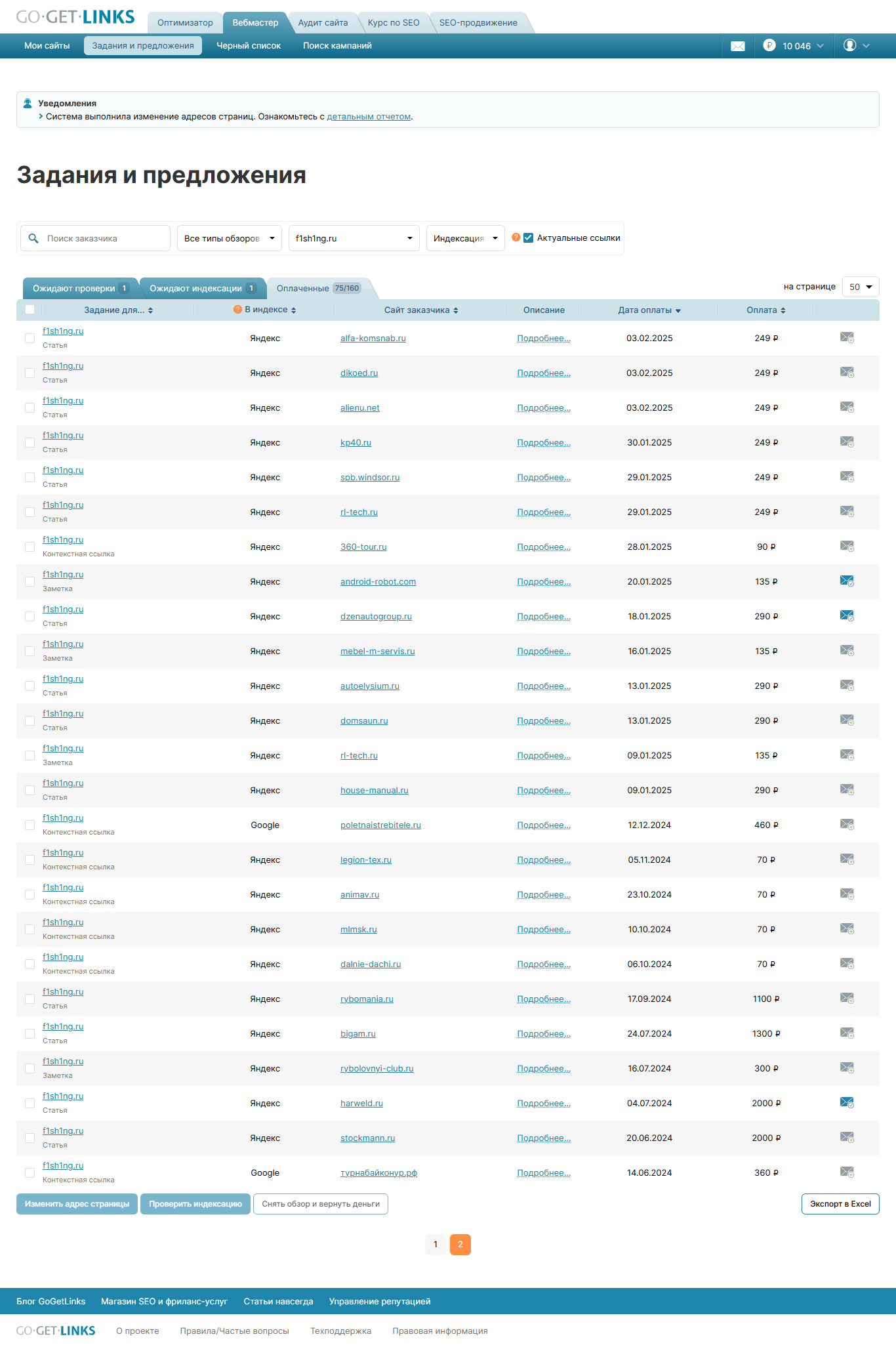Open message icon for rybomania.ru row
Image resolution: width=896 pixels, height=1347 pixels.
tap(847, 999)
